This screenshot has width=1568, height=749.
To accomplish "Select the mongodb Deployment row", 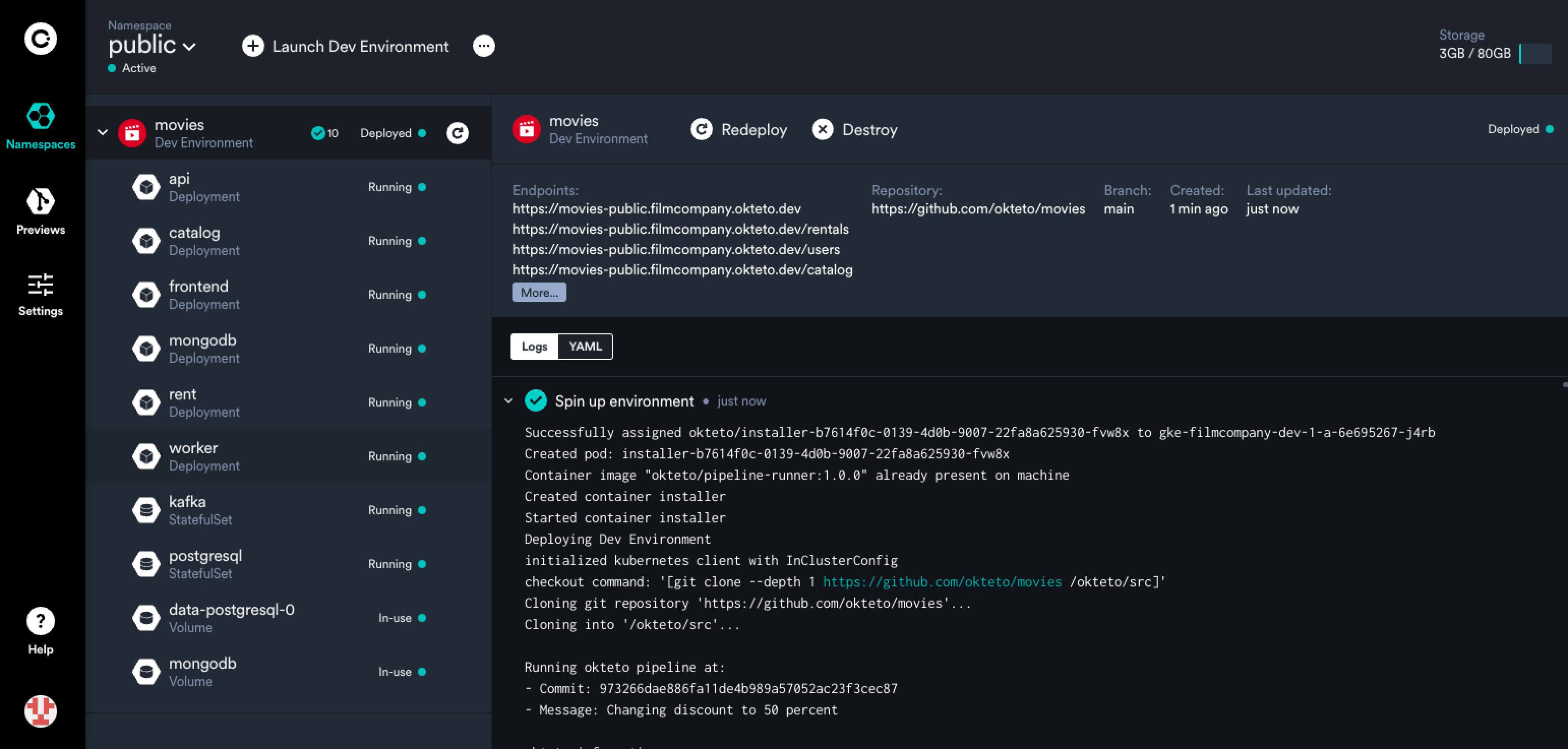I will point(288,349).
